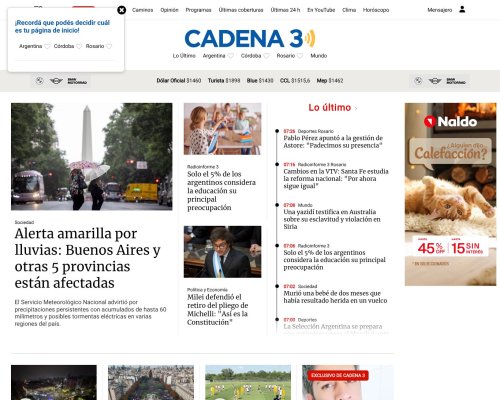Open En YouTube link
The width and height of the screenshot is (500, 400).
click(x=321, y=10)
